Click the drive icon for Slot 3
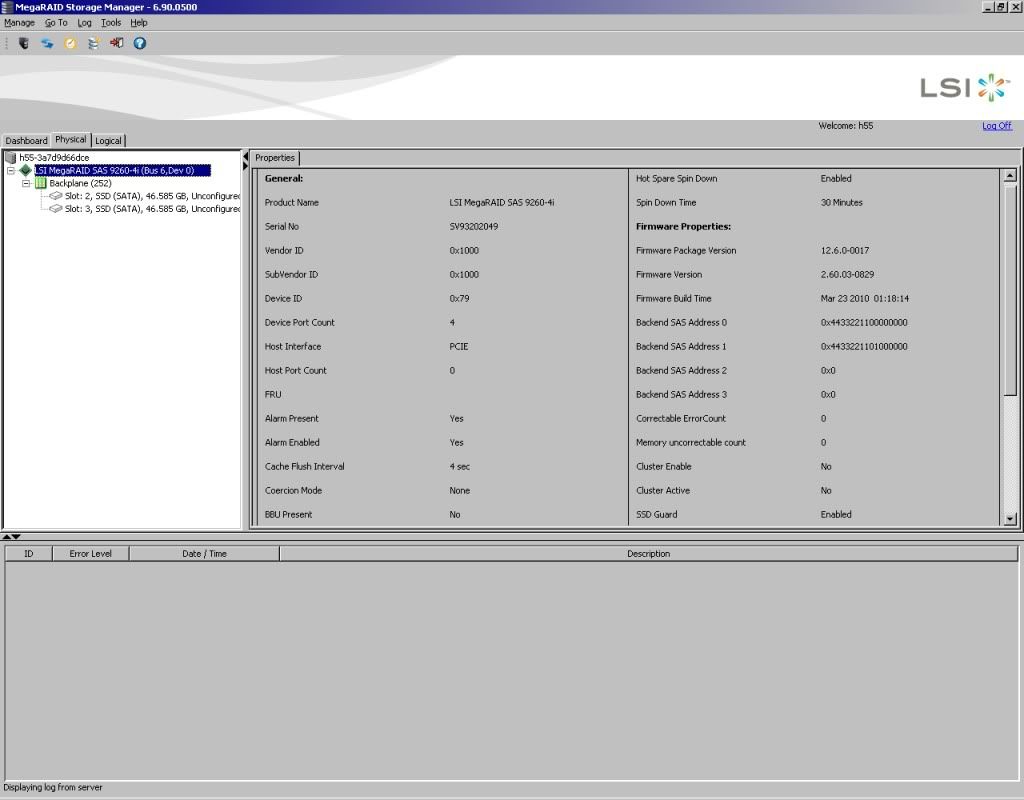Image resolution: width=1024 pixels, height=800 pixels. pos(56,209)
